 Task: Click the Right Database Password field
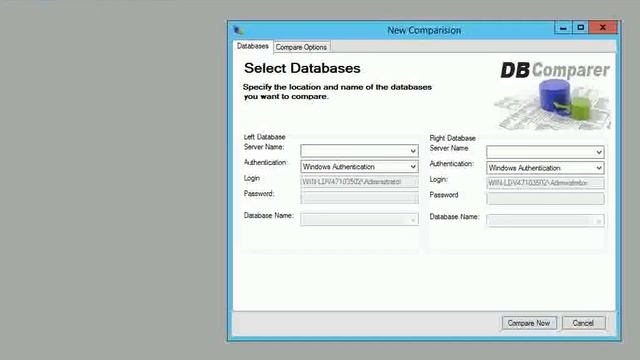545,199
